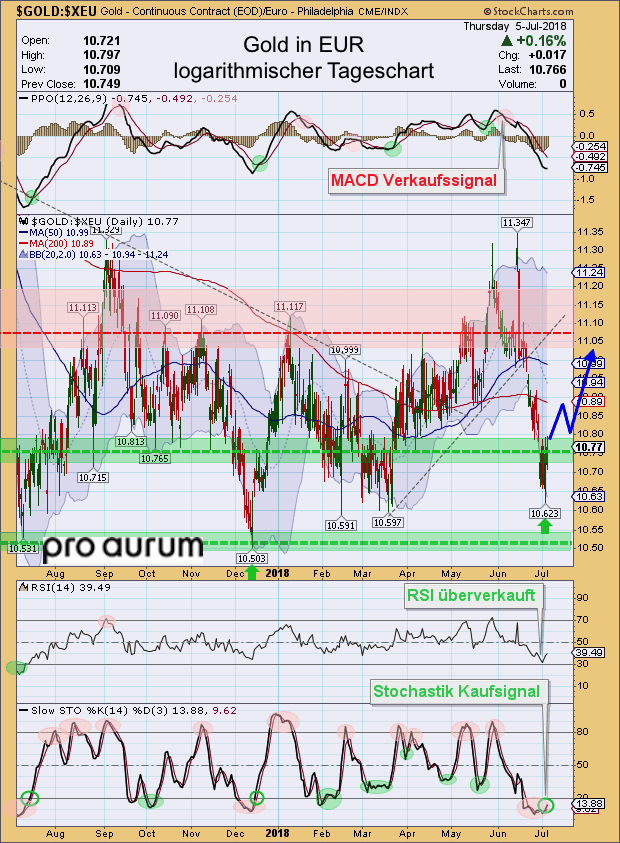
Task: Click the green circle at RSI's far left
Action: click(17, 667)
